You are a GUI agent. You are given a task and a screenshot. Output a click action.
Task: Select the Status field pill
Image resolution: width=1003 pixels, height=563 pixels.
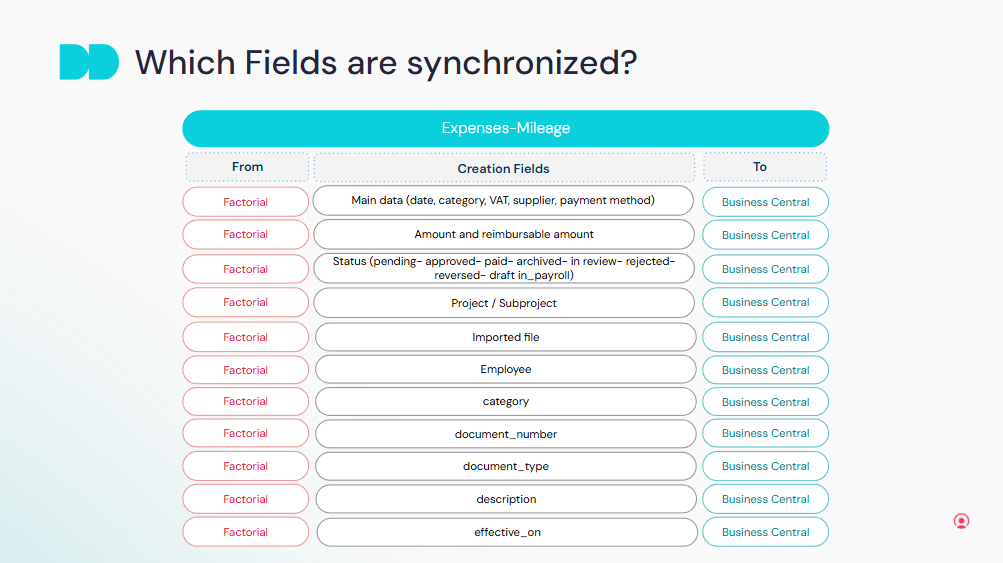(x=504, y=268)
